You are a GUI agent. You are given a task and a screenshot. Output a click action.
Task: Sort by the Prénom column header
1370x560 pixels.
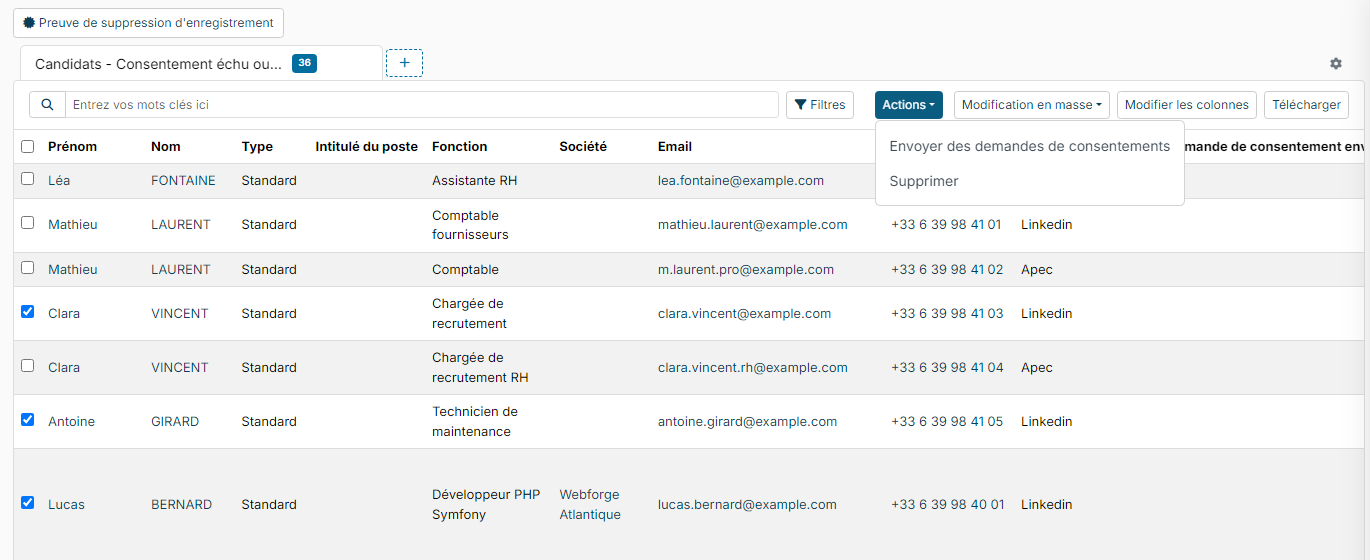coord(72,147)
